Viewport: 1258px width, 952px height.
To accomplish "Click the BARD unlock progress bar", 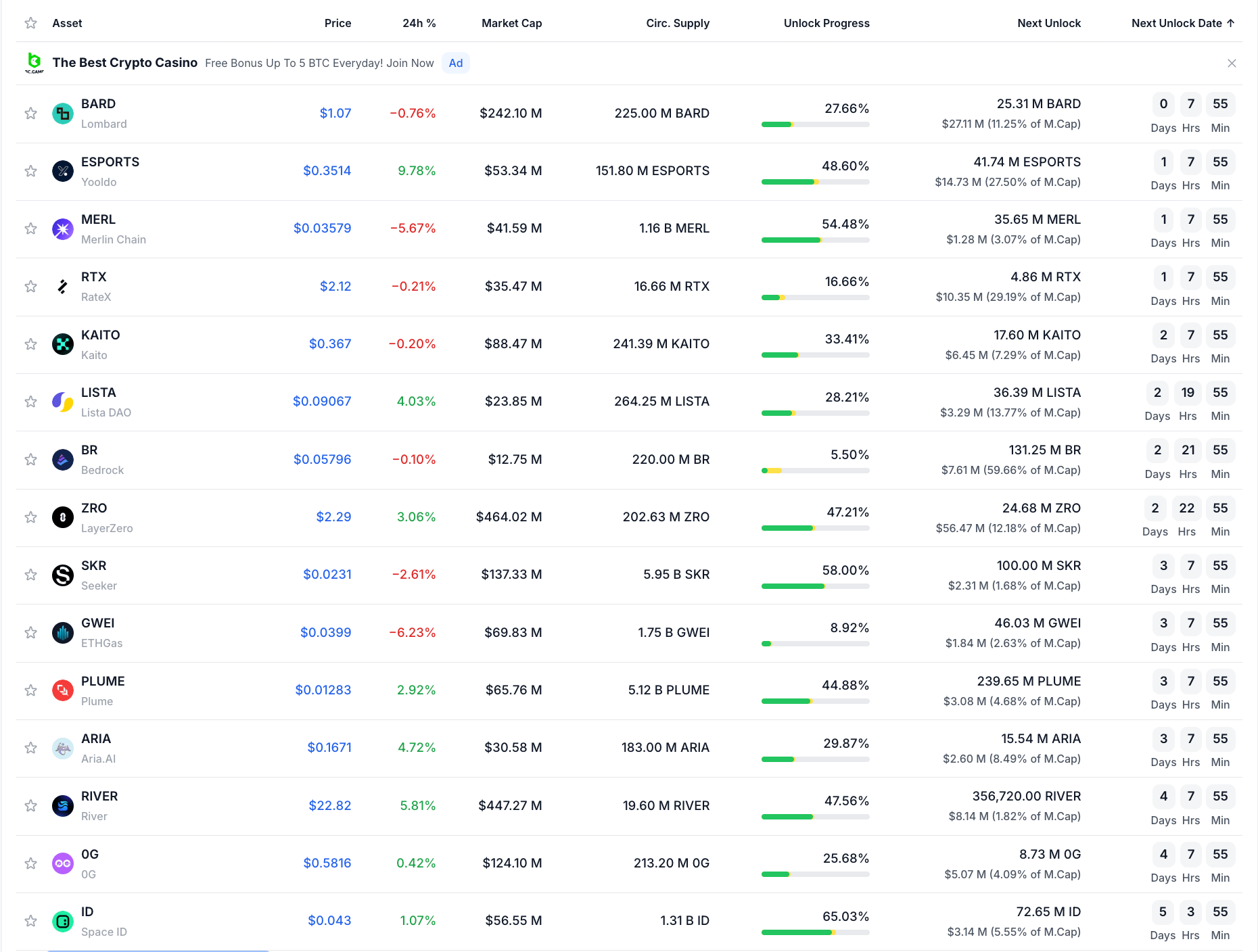I will coord(816,124).
